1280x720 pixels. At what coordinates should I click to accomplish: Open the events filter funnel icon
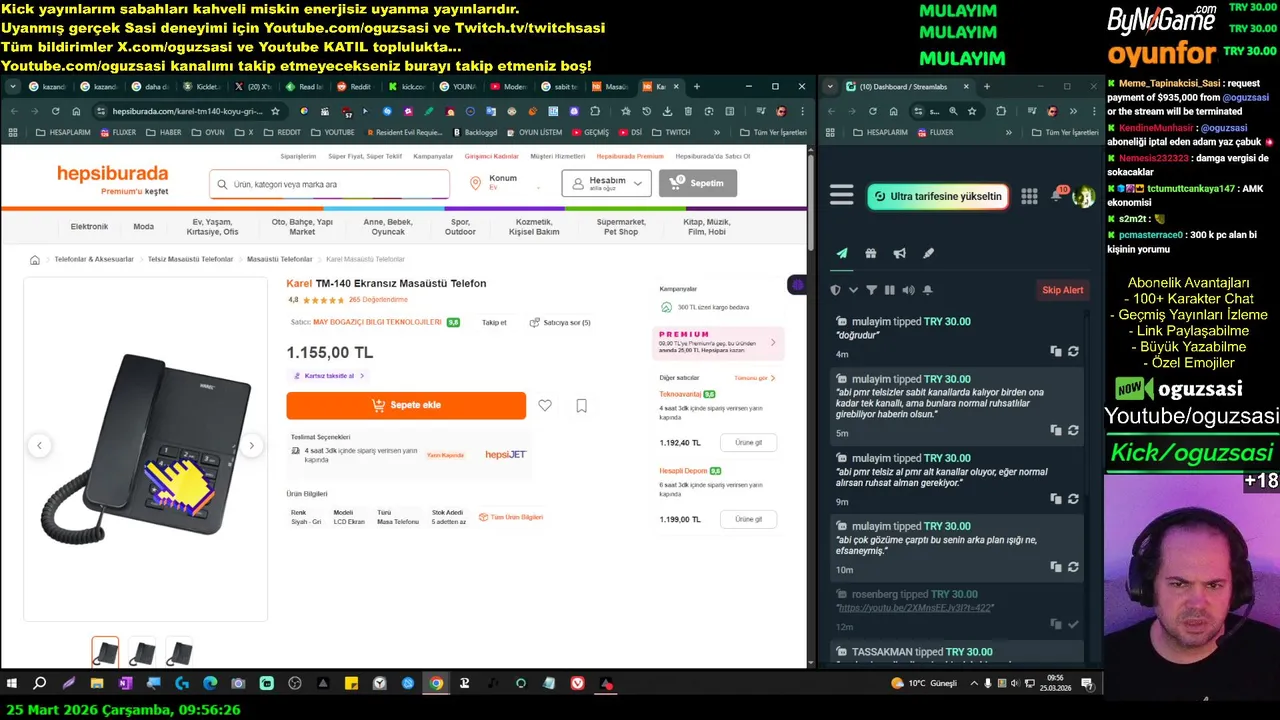(871, 290)
